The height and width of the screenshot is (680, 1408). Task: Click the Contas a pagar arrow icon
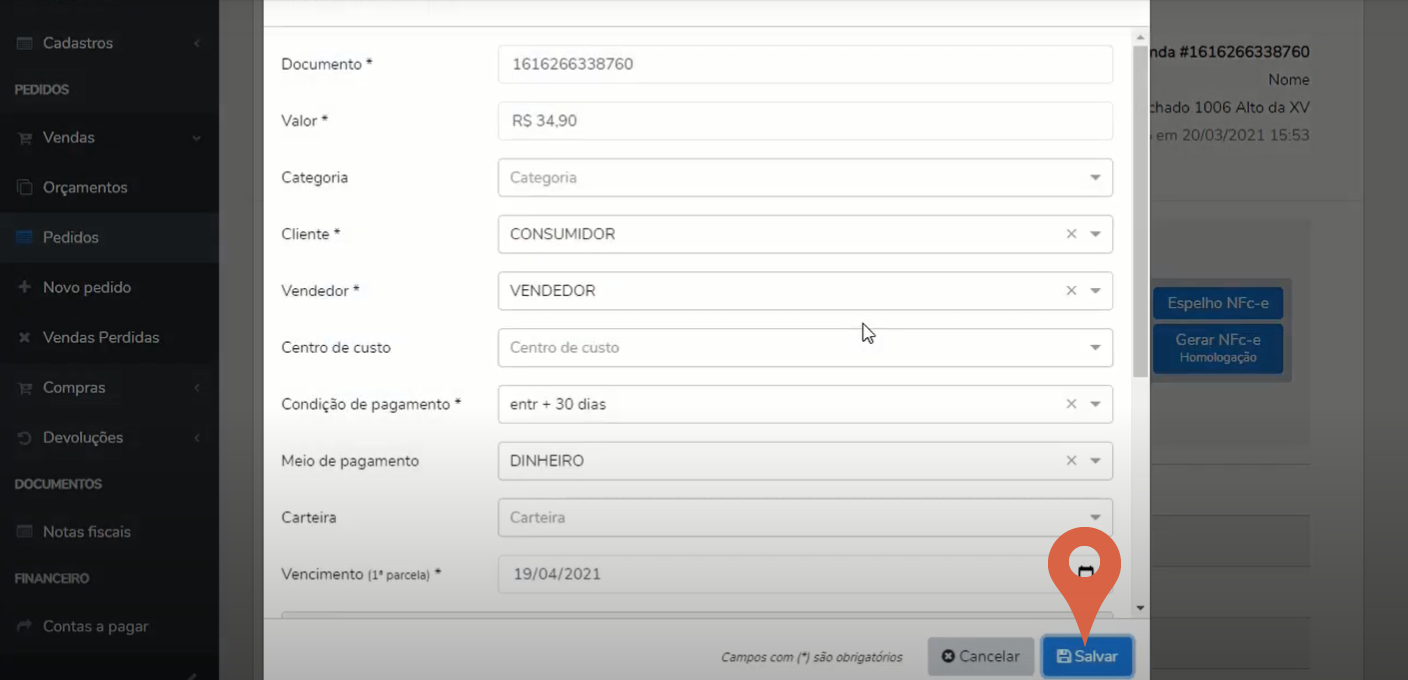point(24,626)
